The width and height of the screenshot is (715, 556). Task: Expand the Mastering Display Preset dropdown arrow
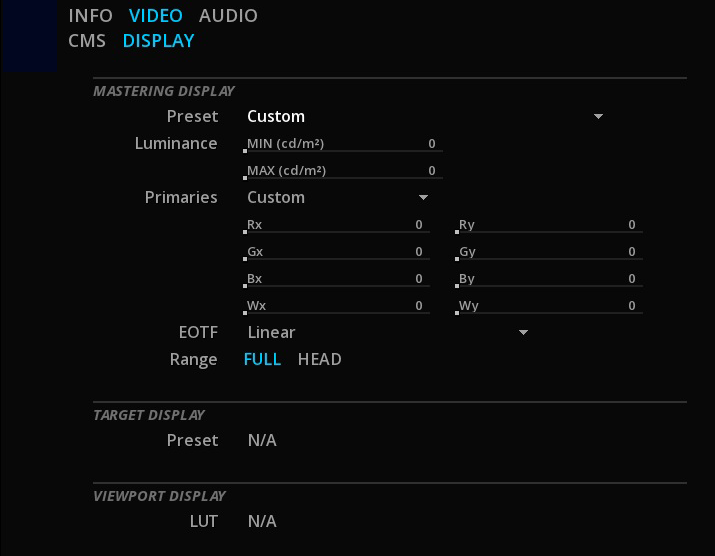tap(598, 116)
